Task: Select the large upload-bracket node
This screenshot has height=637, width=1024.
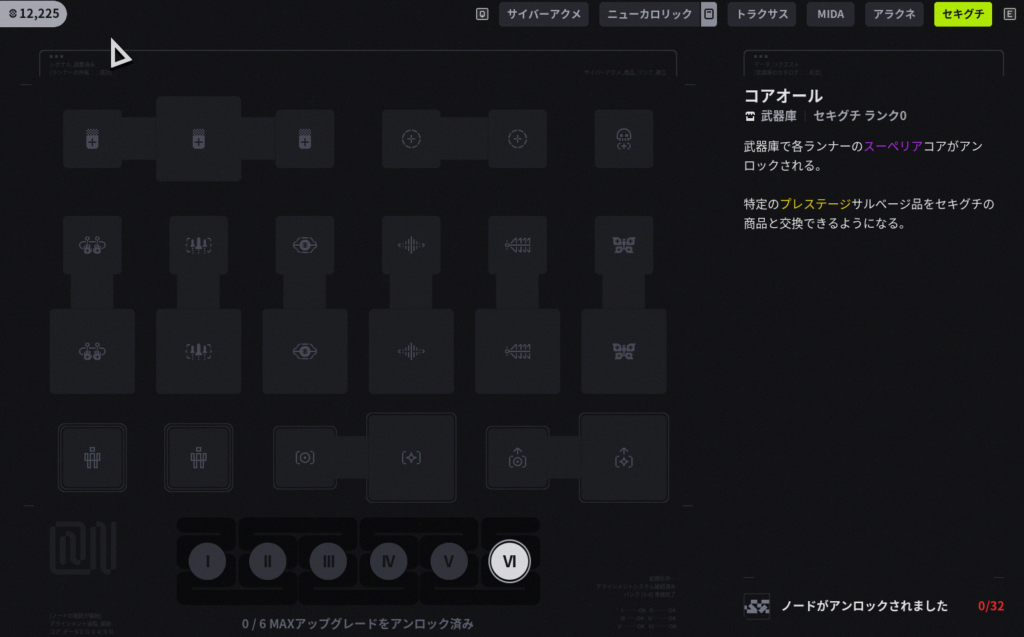Action: [622, 458]
